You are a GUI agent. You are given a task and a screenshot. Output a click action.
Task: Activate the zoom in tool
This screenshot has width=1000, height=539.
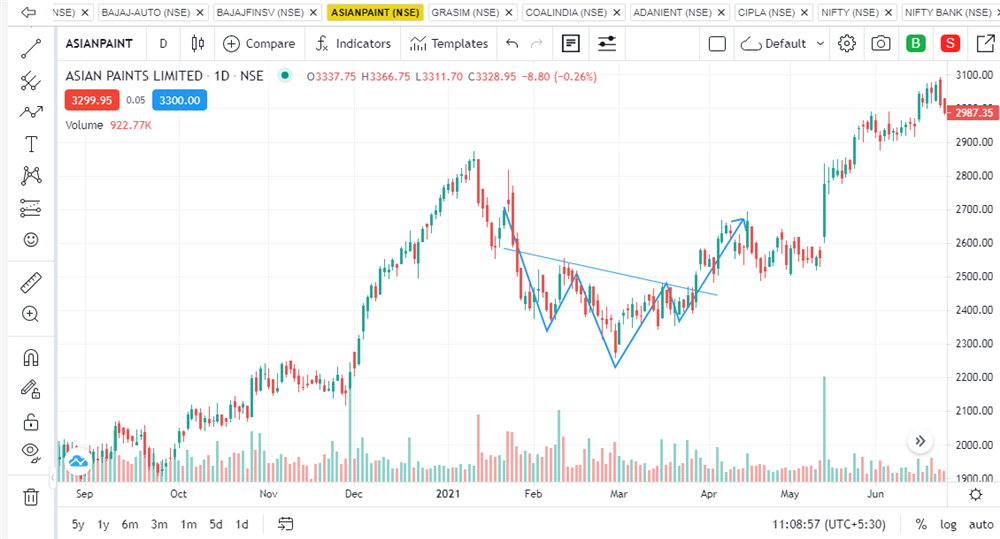click(31, 314)
